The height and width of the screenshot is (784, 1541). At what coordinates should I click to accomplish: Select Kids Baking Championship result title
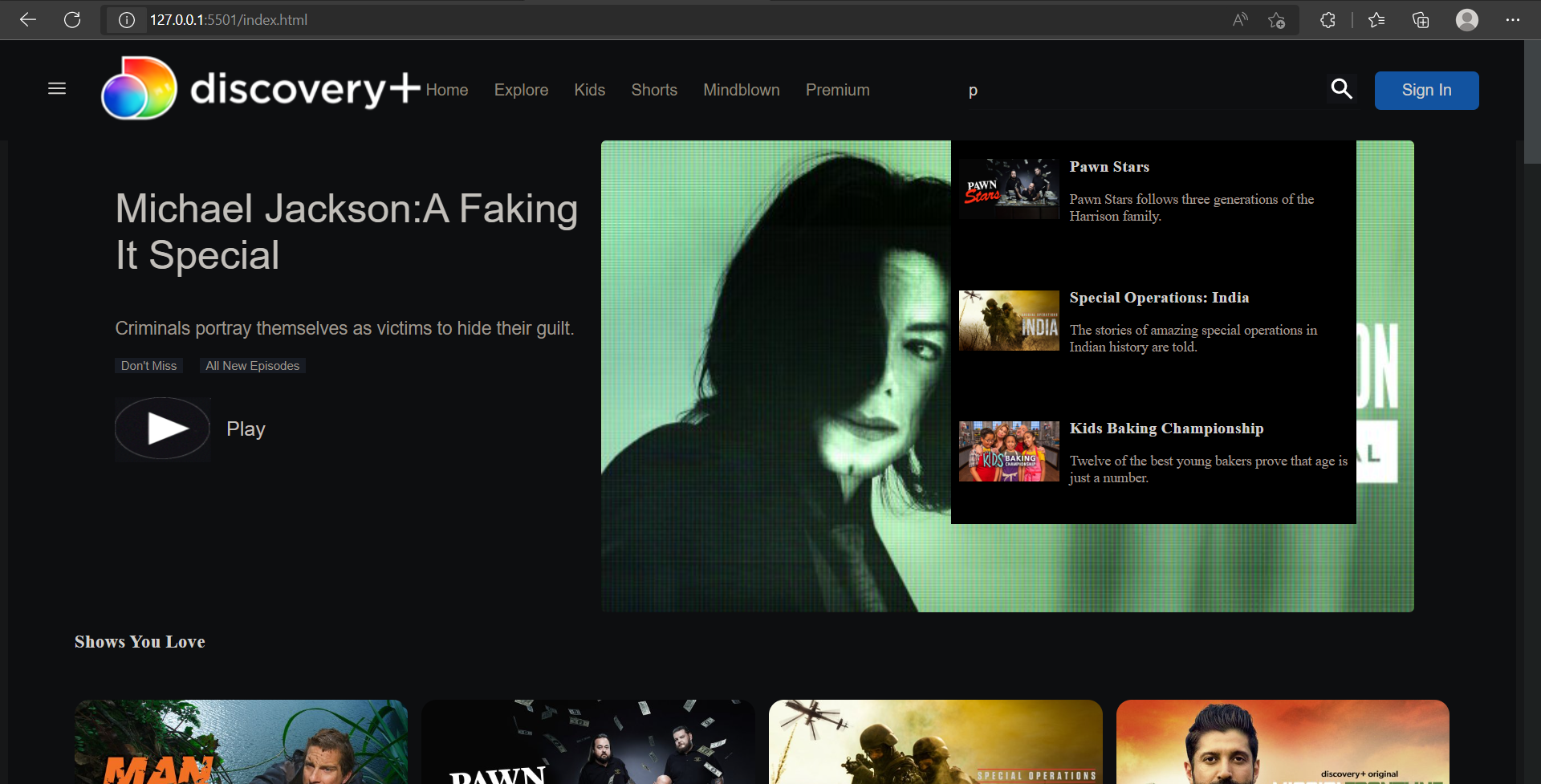[x=1166, y=429]
